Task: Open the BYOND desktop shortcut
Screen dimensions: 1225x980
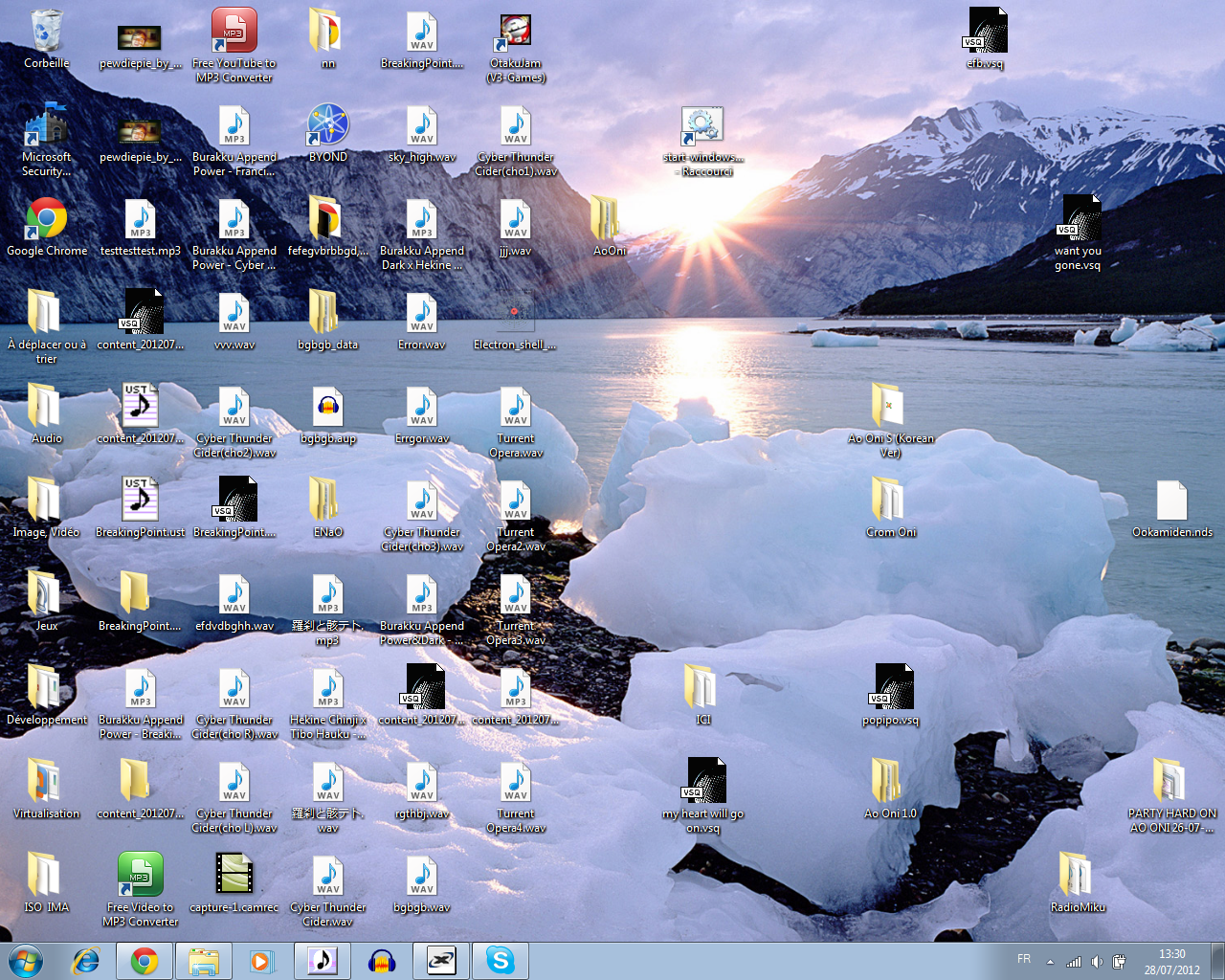Action: [x=327, y=127]
